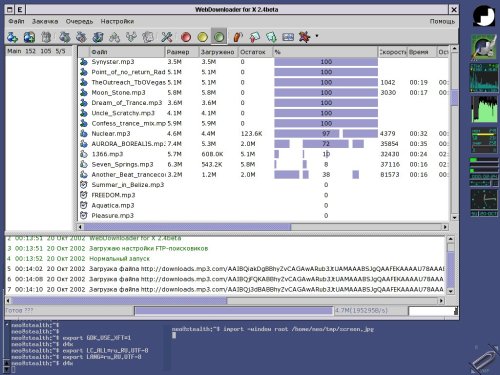Click the empty field ending the status bar
The height and width of the screenshot is (375, 500).
point(432,311)
